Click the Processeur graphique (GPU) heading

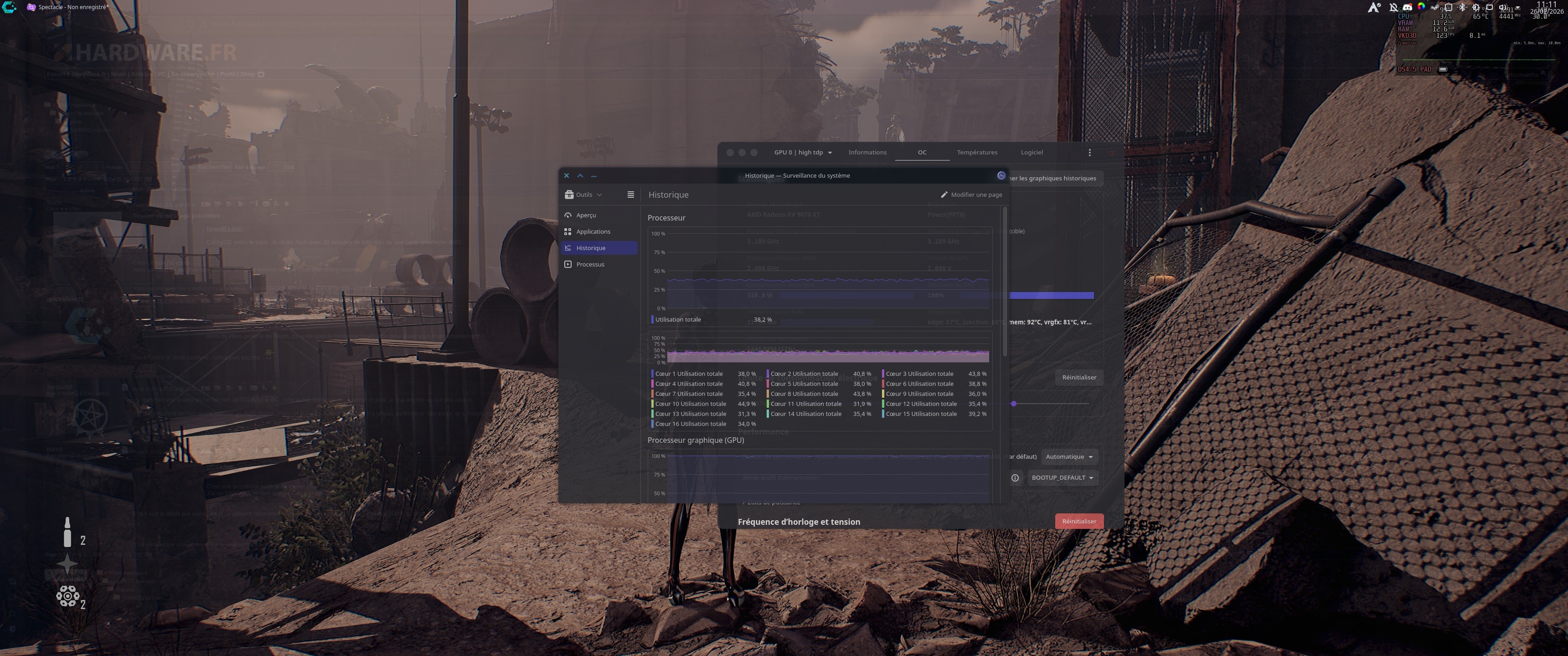pos(696,441)
